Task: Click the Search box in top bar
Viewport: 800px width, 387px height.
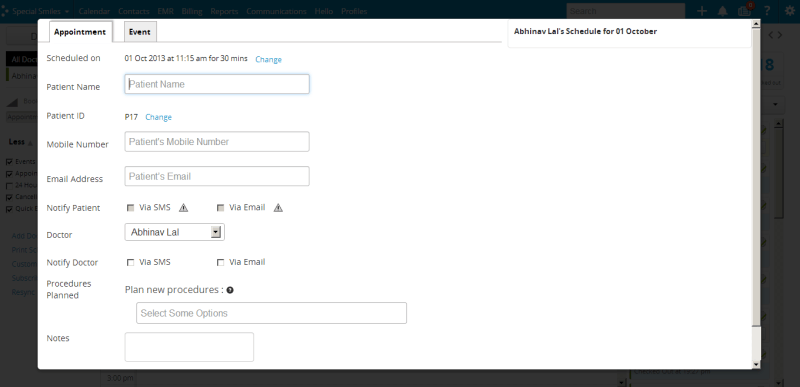Action: (x=626, y=11)
